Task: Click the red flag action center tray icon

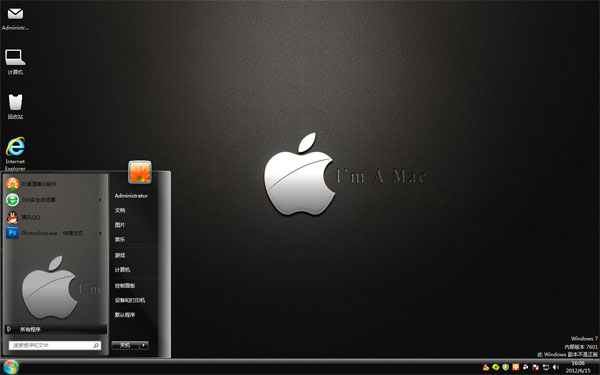Action: (536, 367)
